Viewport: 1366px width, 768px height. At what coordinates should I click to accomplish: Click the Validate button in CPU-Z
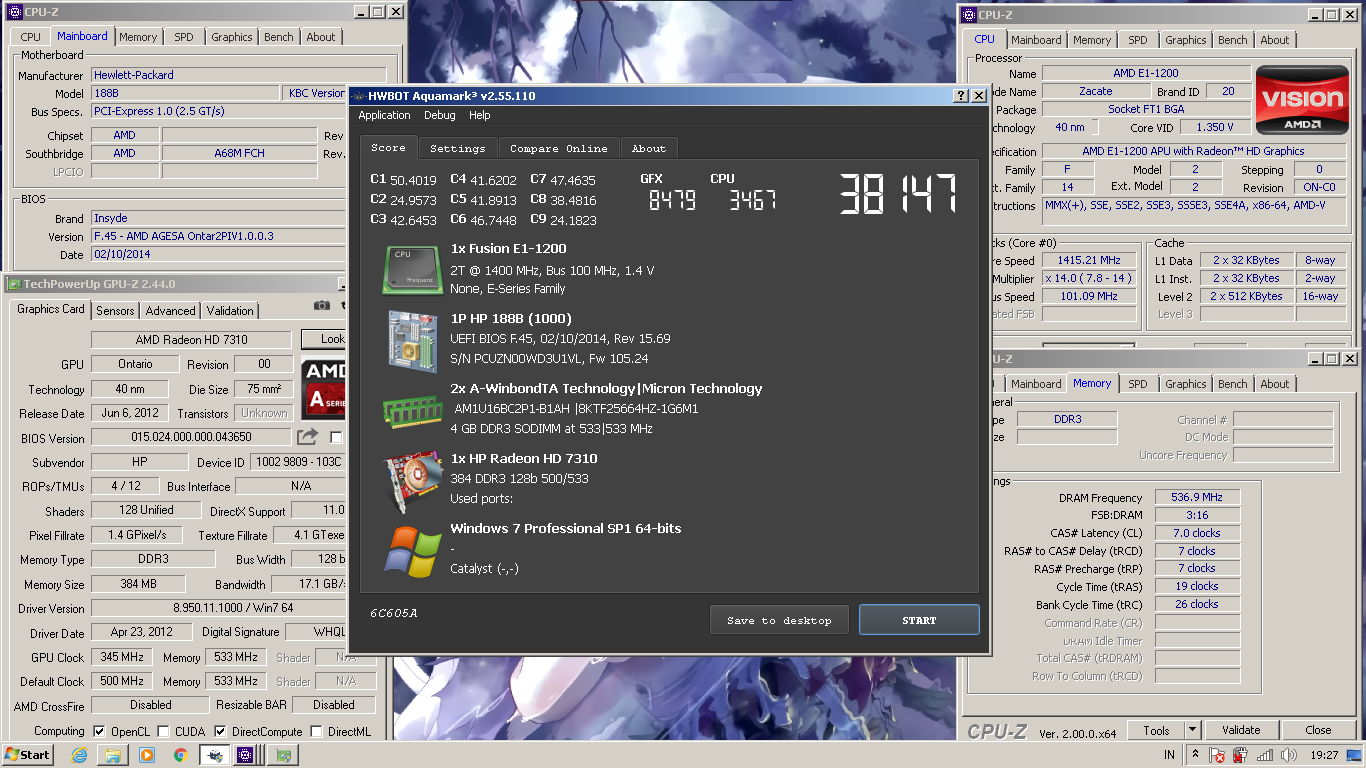[x=1241, y=730]
